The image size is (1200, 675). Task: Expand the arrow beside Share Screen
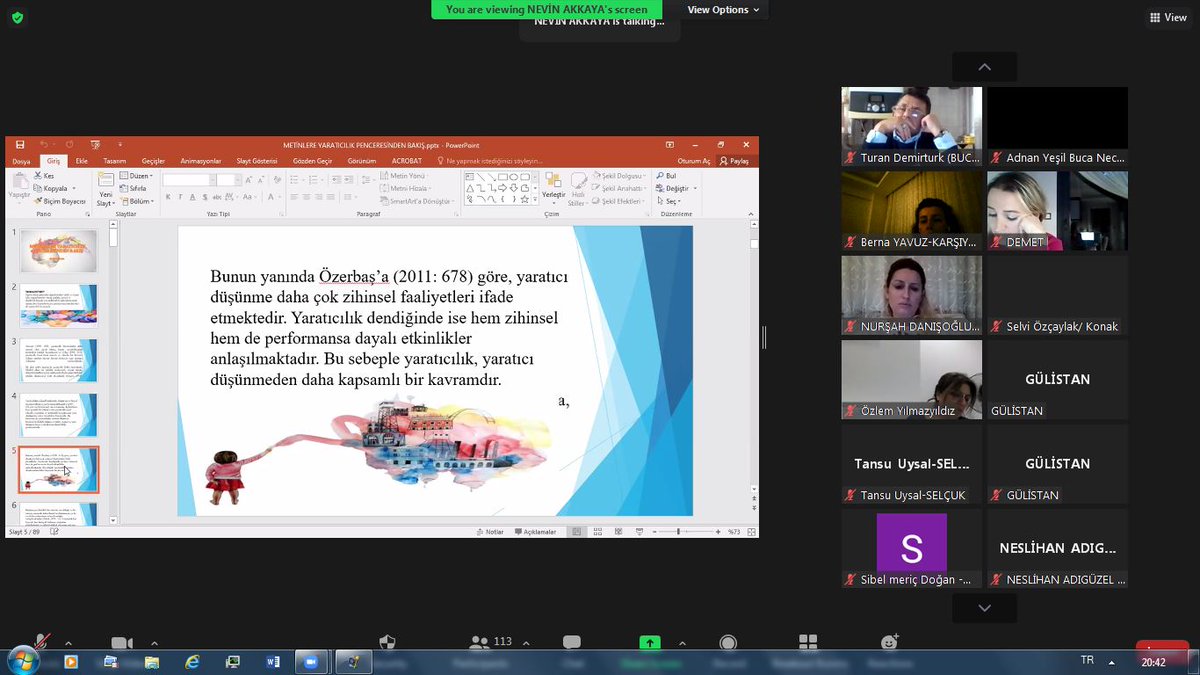[x=682, y=643]
